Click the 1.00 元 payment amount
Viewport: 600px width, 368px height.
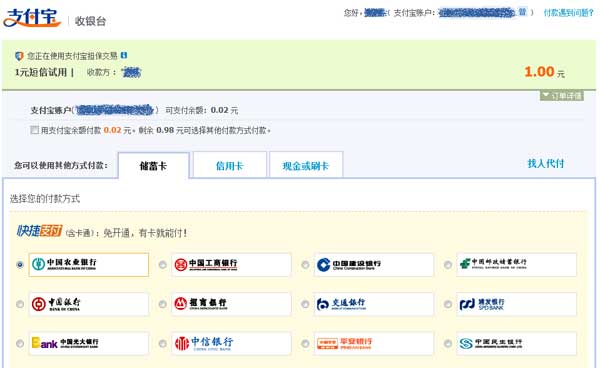(x=545, y=72)
